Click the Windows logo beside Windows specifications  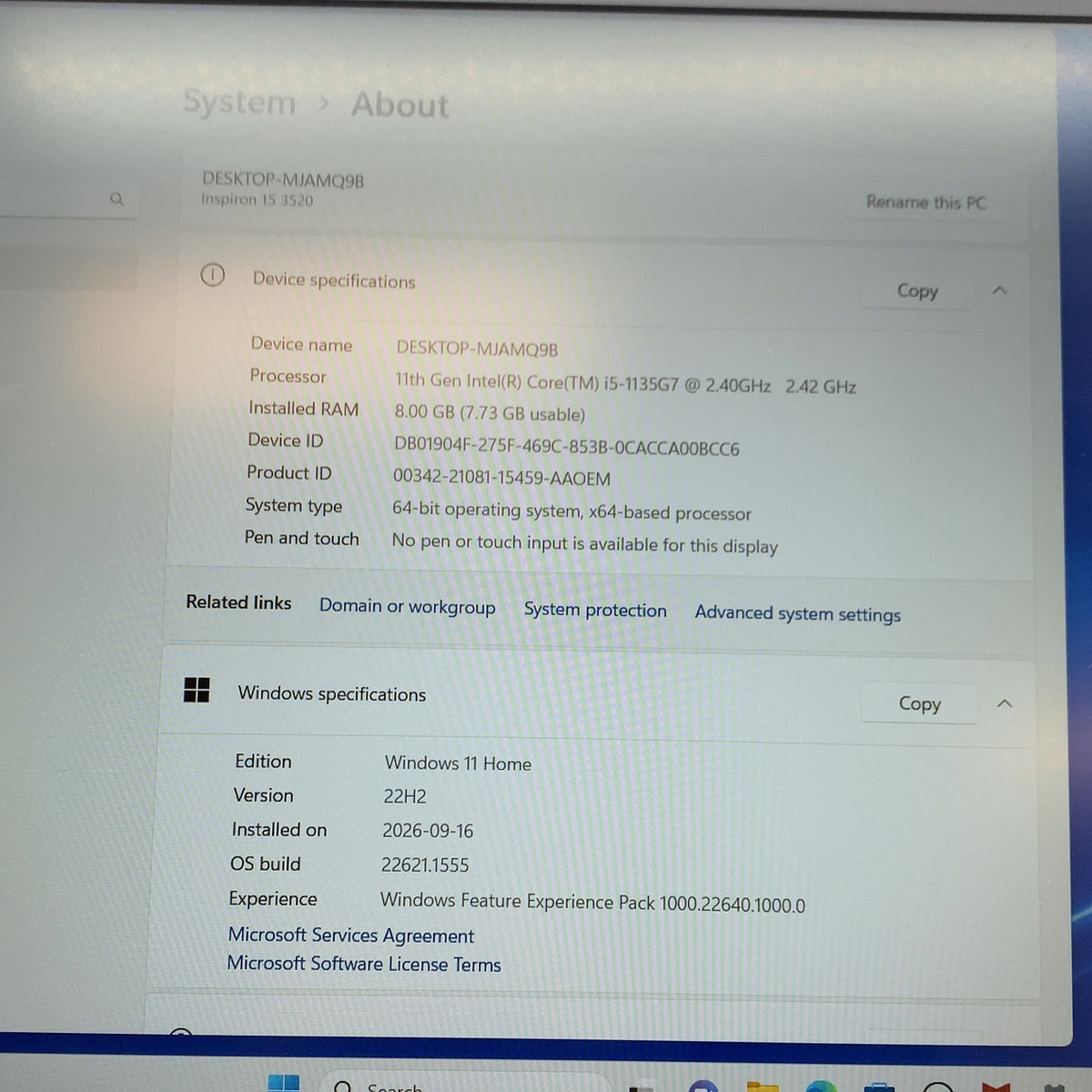pyautogui.click(x=197, y=690)
